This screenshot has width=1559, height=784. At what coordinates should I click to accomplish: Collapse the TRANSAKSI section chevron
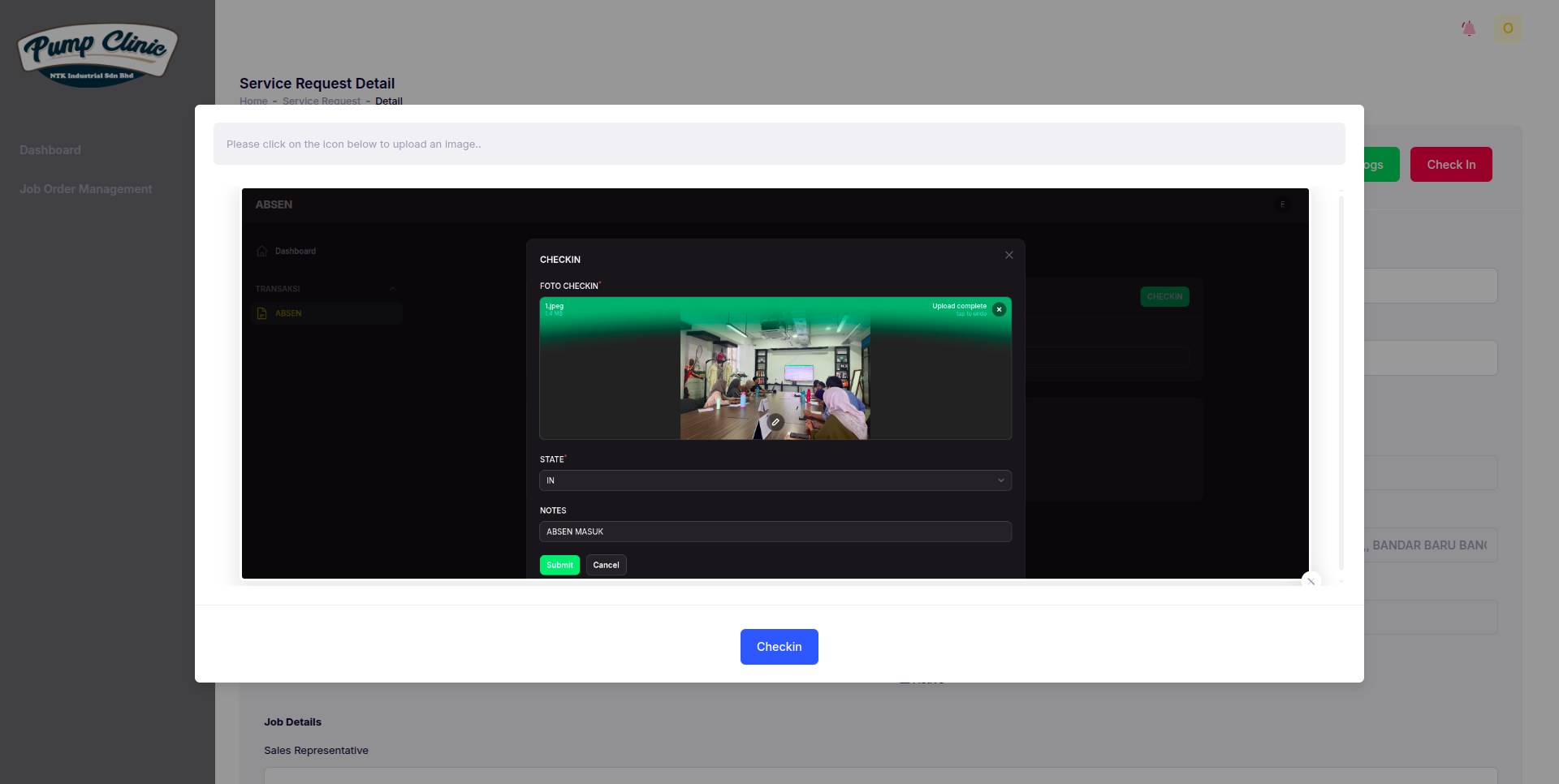click(x=392, y=288)
